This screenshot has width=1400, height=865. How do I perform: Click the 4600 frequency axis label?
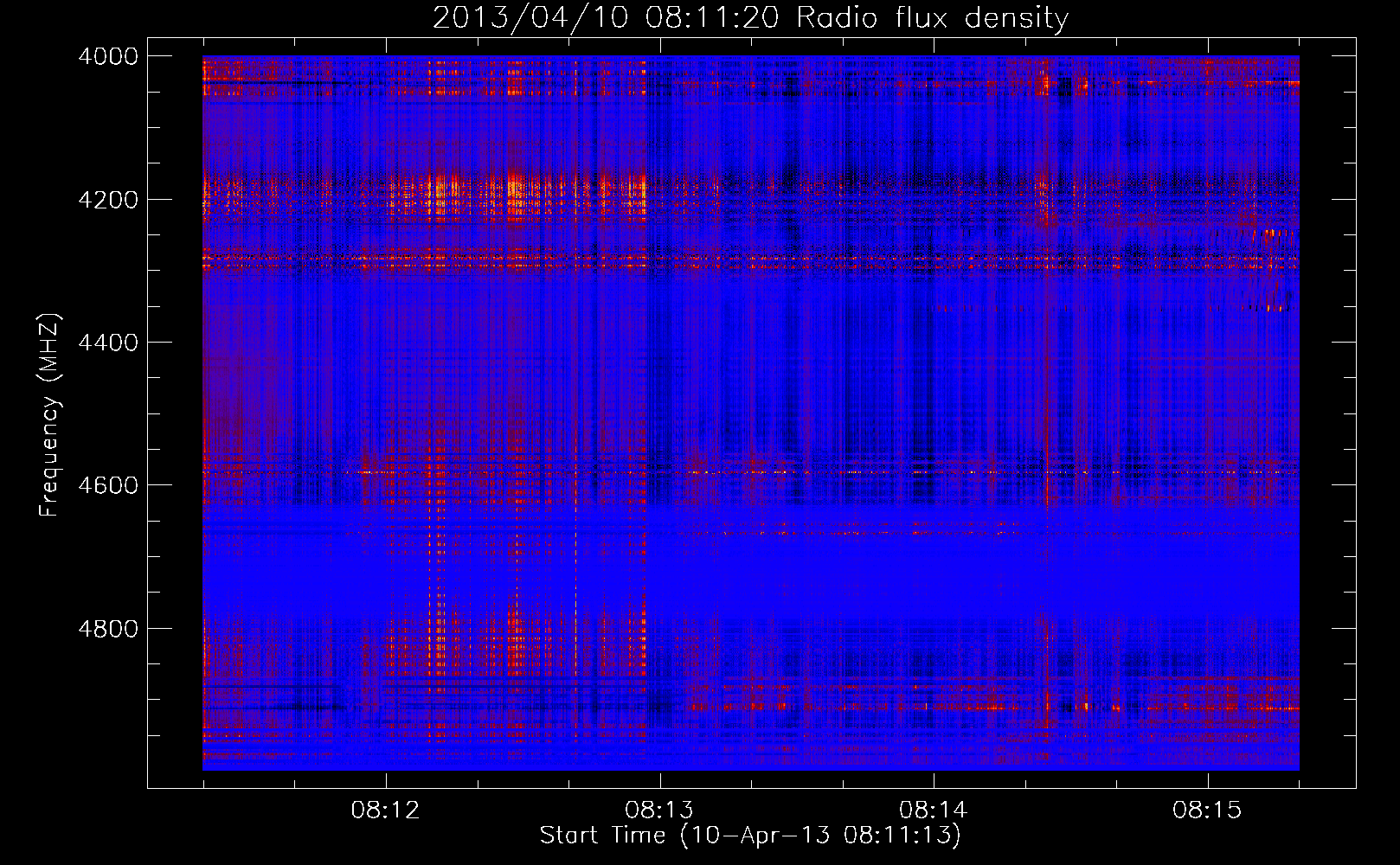108,485
